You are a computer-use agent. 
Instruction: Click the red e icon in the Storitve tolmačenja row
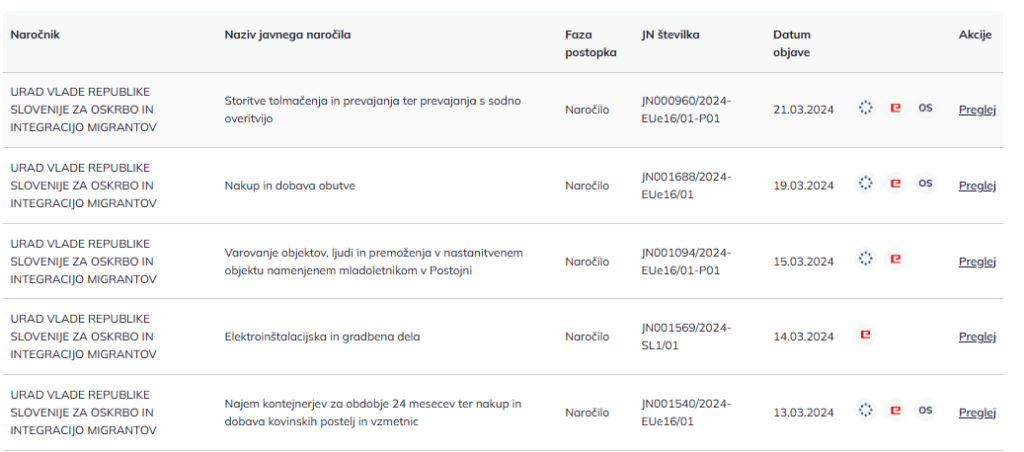pos(895,108)
